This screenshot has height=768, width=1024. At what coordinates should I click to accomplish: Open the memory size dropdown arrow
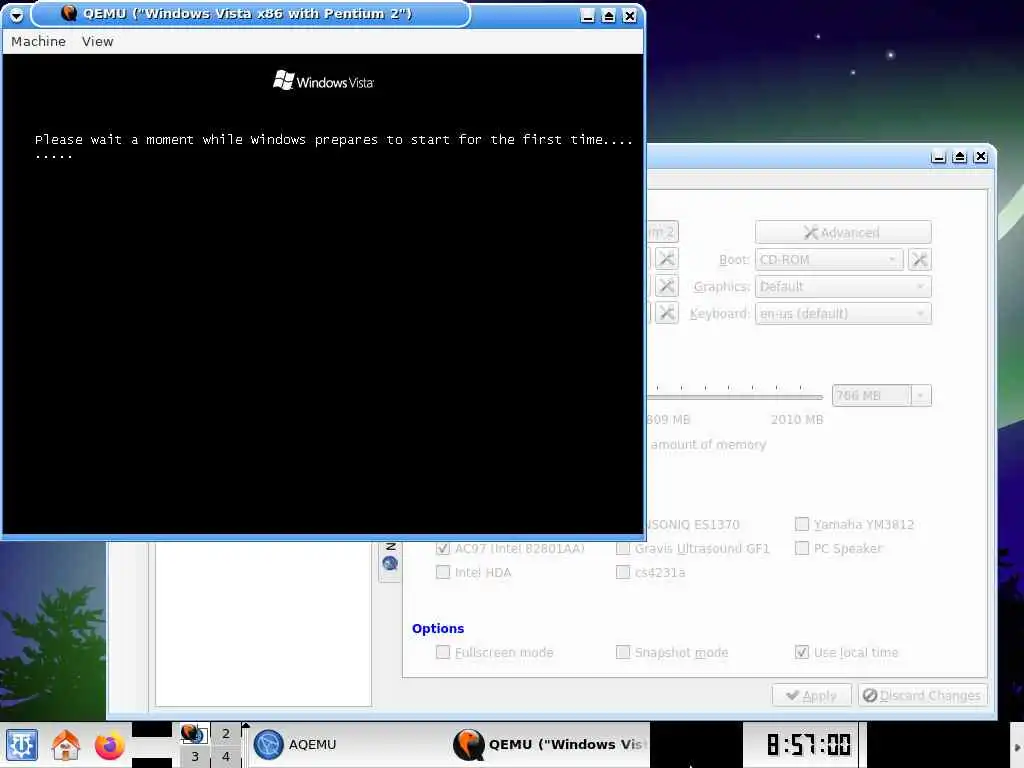(x=921, y=396)
